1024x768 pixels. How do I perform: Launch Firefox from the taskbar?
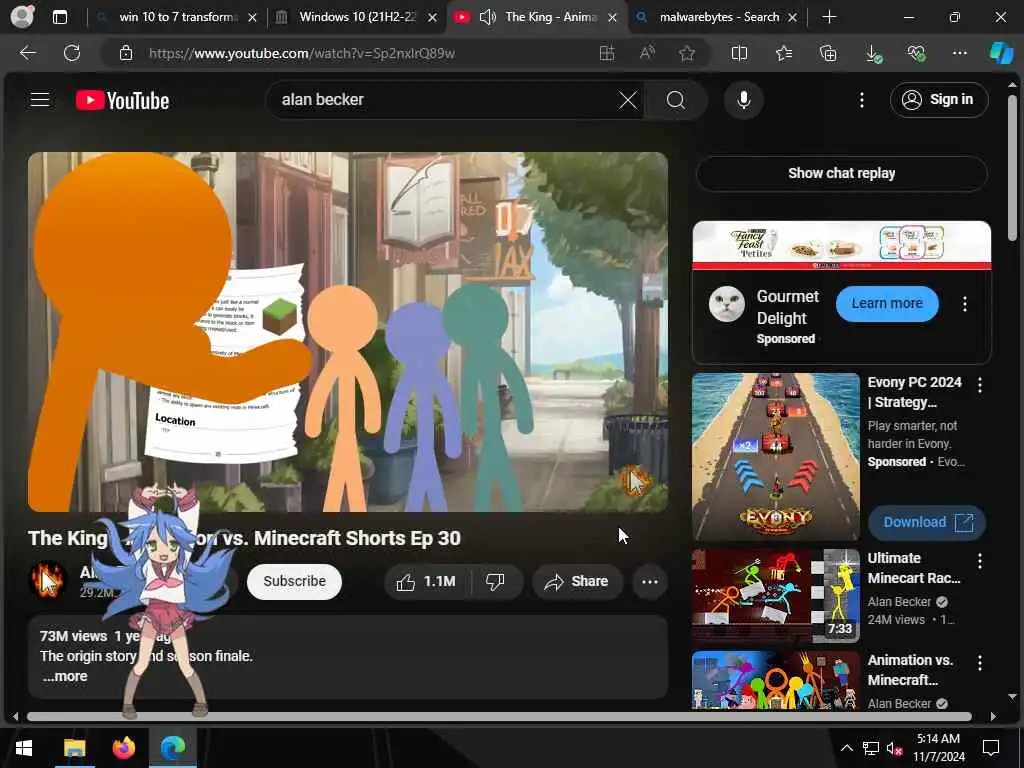123,748
